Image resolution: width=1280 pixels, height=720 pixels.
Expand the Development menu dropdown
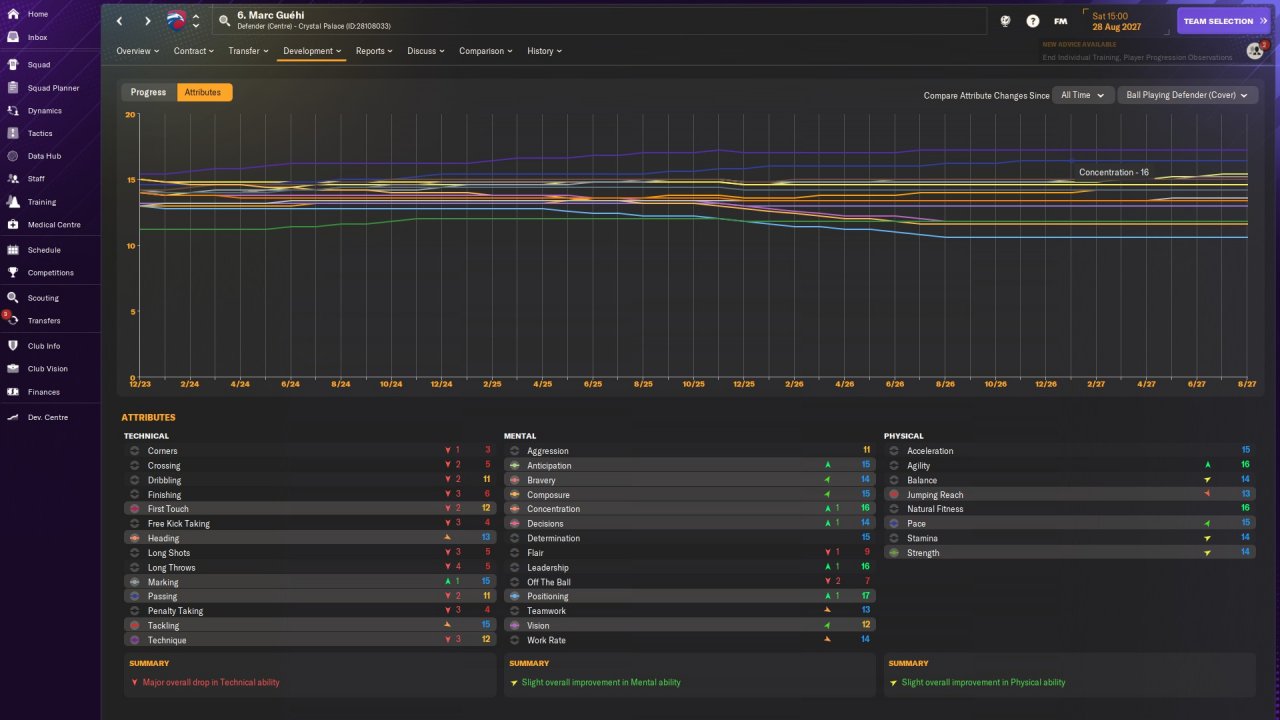point(312,51)
